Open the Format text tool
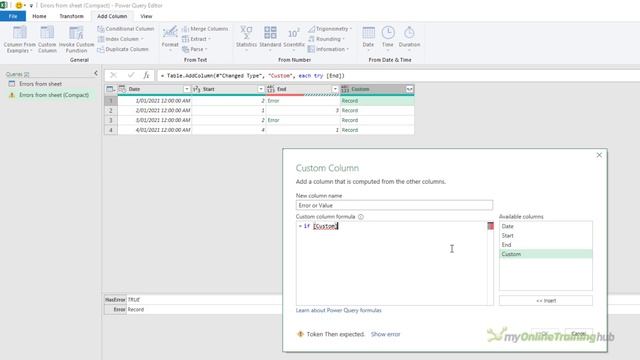The height and width of the screenshot is (360, 640). (170, 38)
